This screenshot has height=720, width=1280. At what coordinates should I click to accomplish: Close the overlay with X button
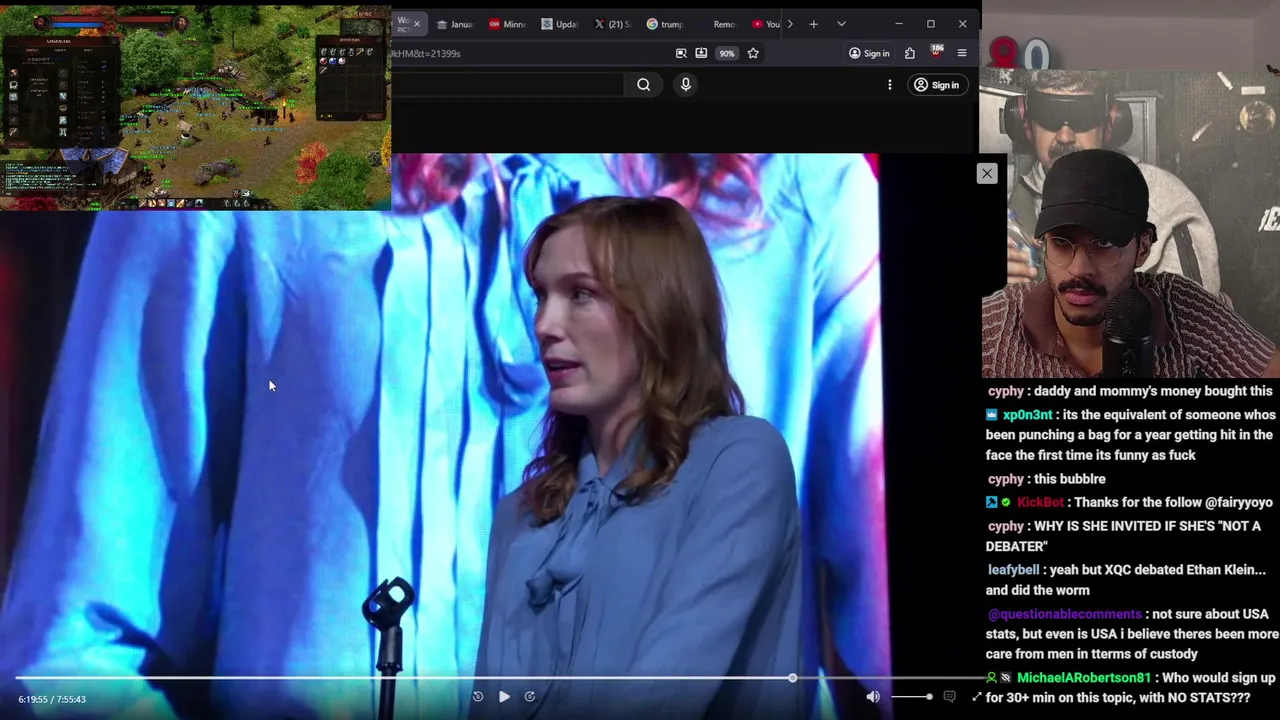point(987,173)
